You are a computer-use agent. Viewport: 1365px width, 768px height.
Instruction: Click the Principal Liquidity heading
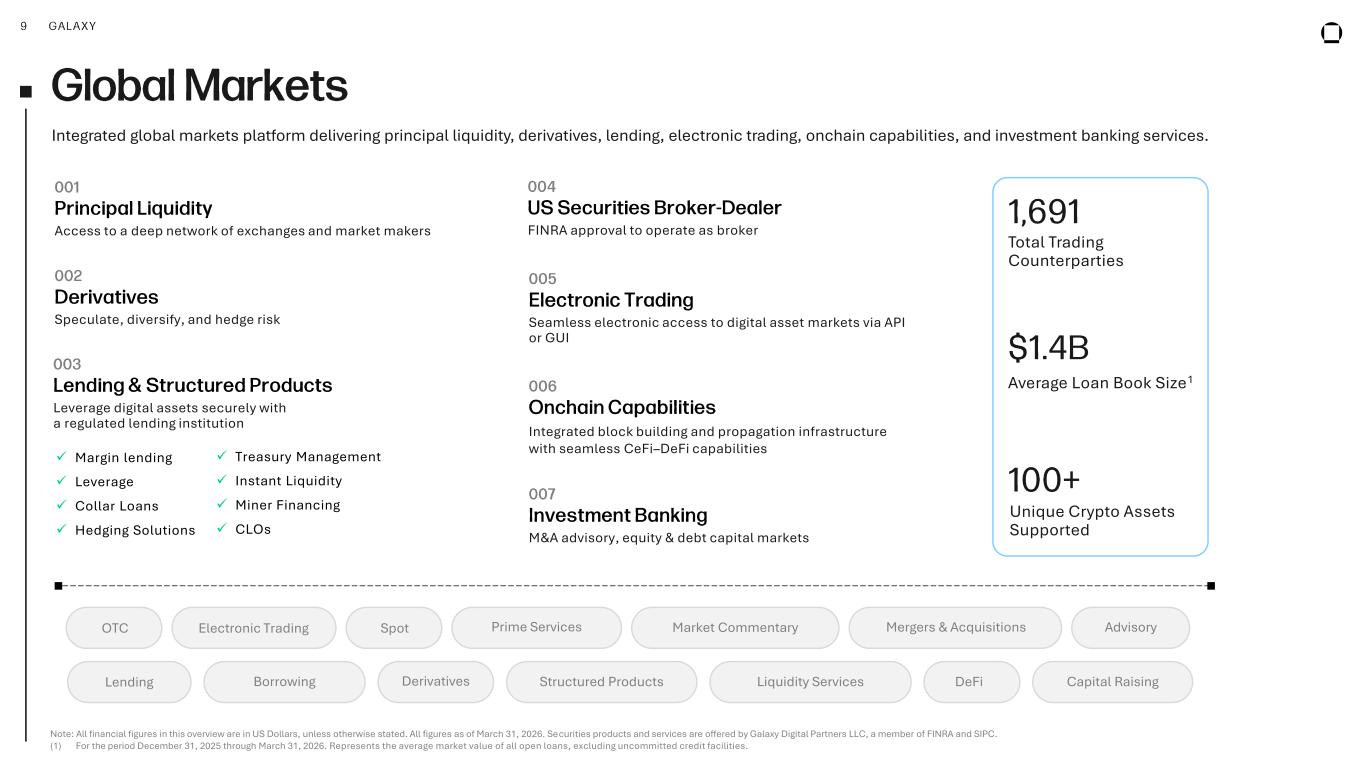point(133,208)
